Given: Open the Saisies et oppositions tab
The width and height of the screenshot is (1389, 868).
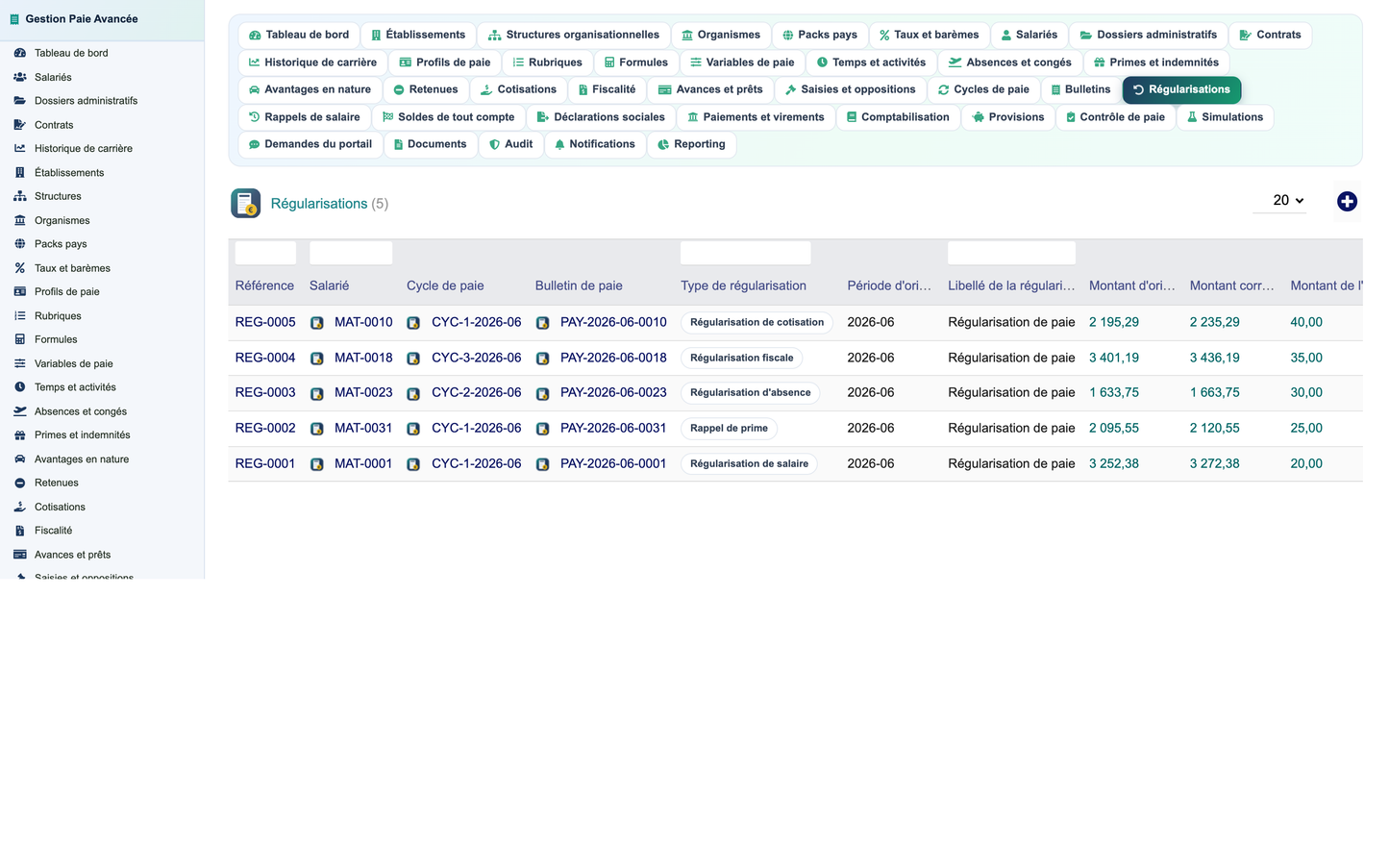Looking at the screenshot, I should click(850, 89).
